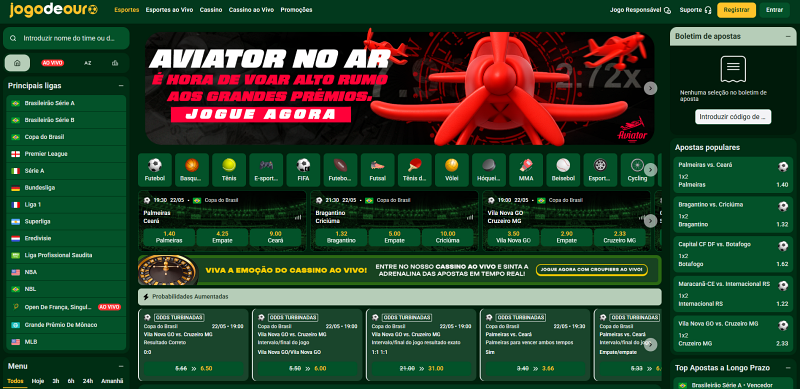Viewport: 800px width, 389px height.
Task: Bet on Empate at 5.00
Action: (x=394, y=237)
